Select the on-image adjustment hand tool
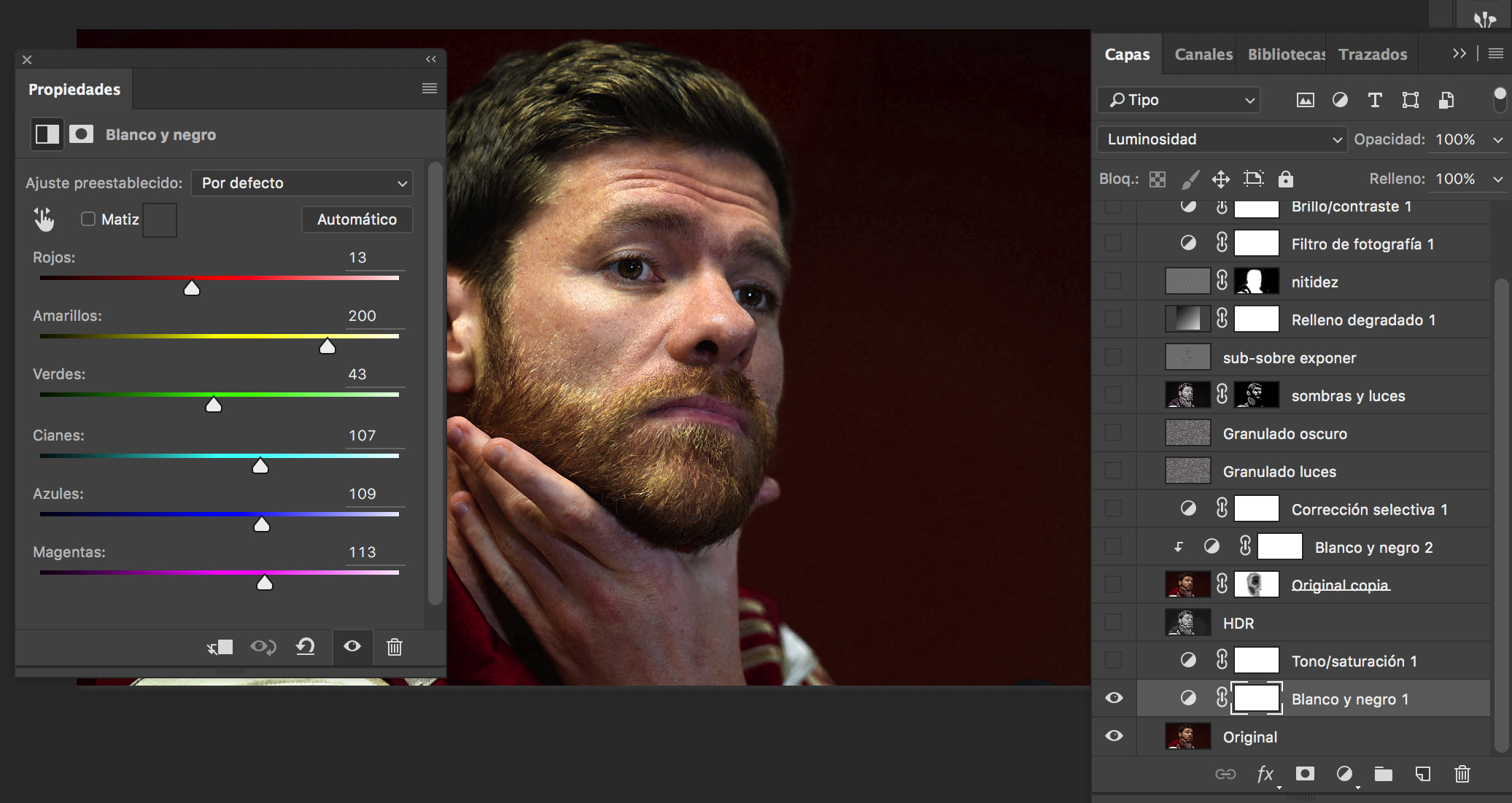1512x803 pixels. [44, 219]
